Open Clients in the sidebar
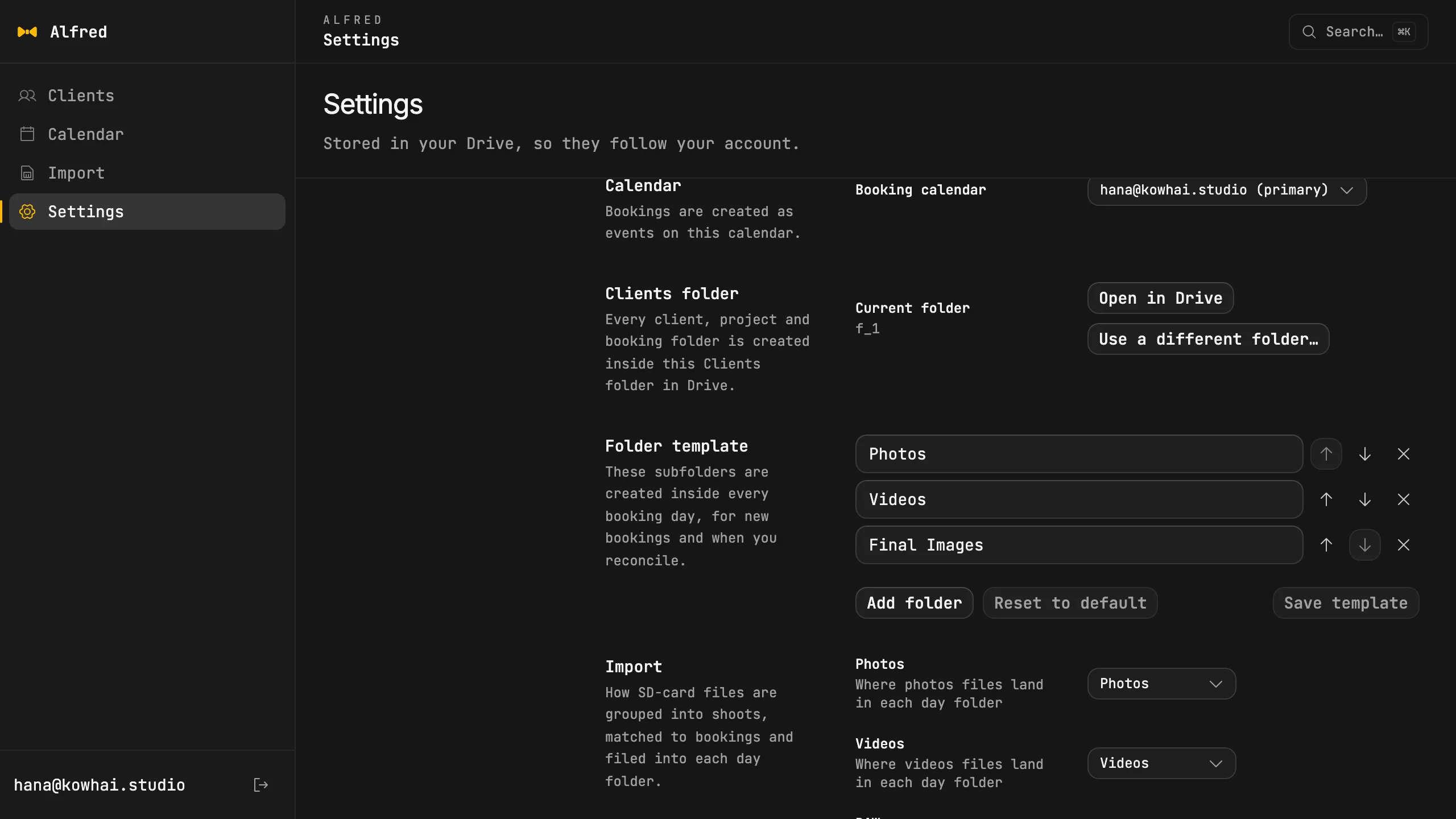1456x819 pixels. 147,96
